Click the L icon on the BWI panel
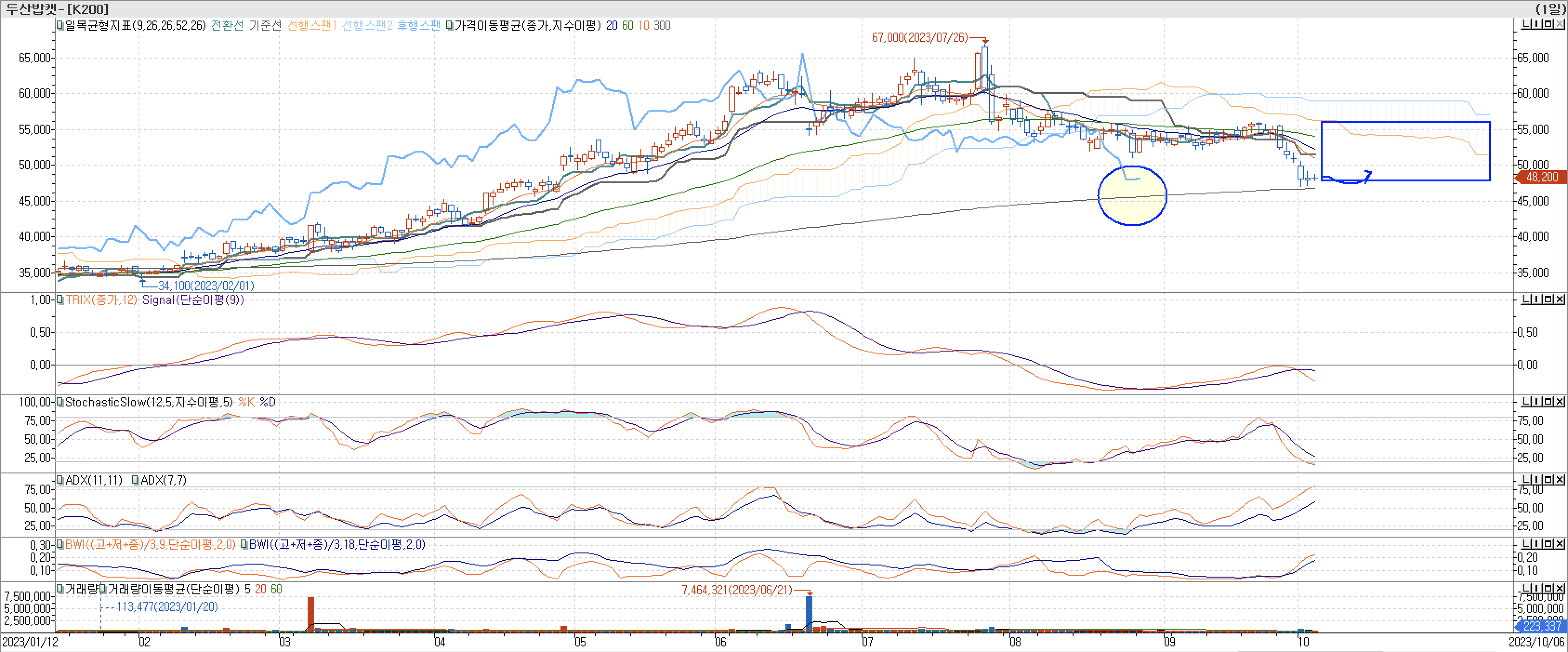 pos(1526,544)
